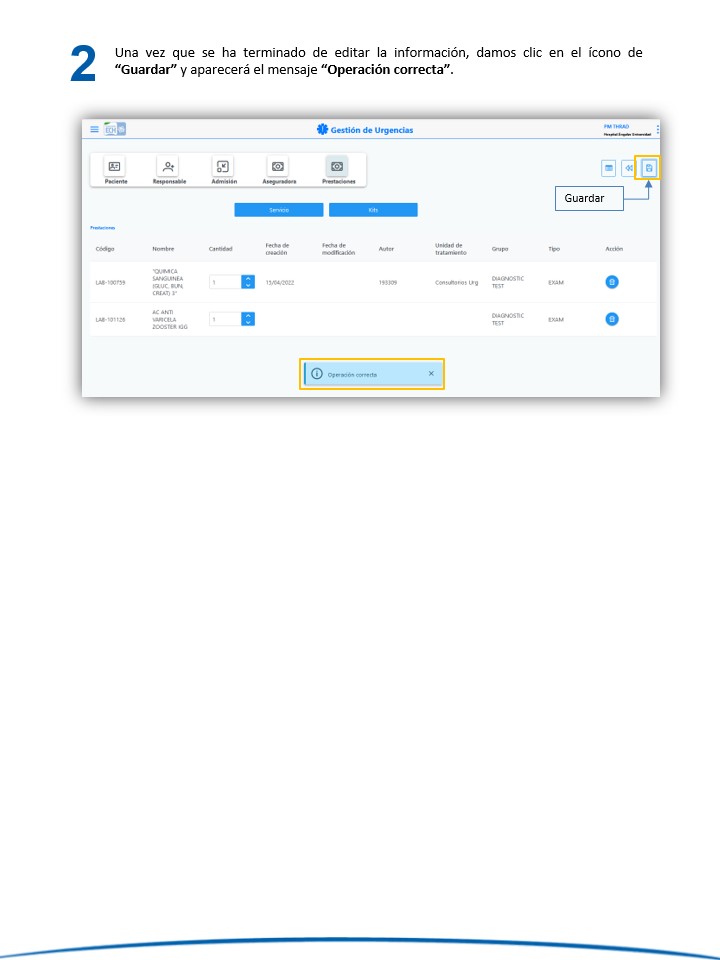Open the Responsable tab
Viewport: 720px width, 960px height.
pyautogui.click(x=169, y=170)
